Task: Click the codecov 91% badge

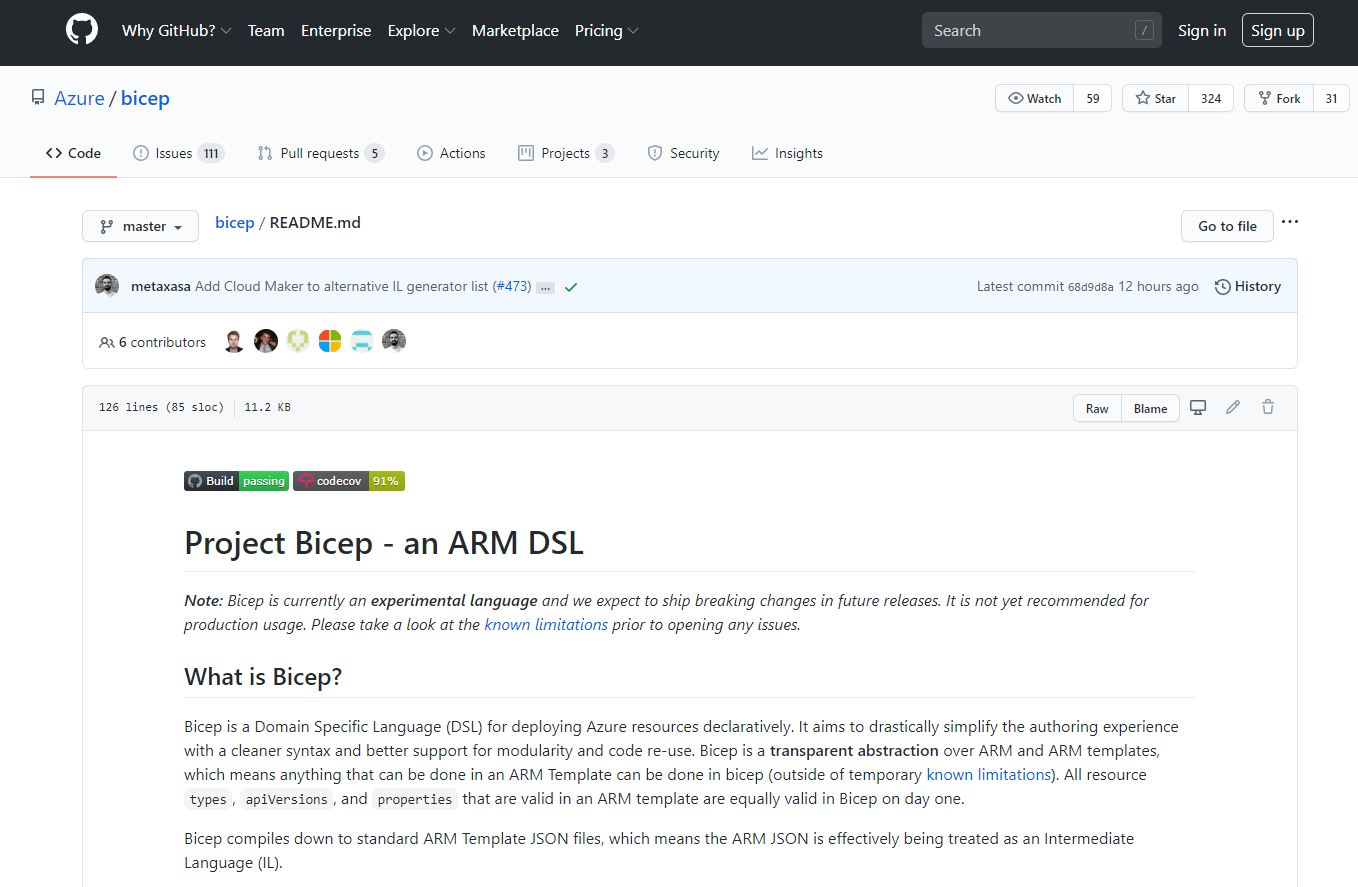Action: pyautogui.click(x=349, y=481)
